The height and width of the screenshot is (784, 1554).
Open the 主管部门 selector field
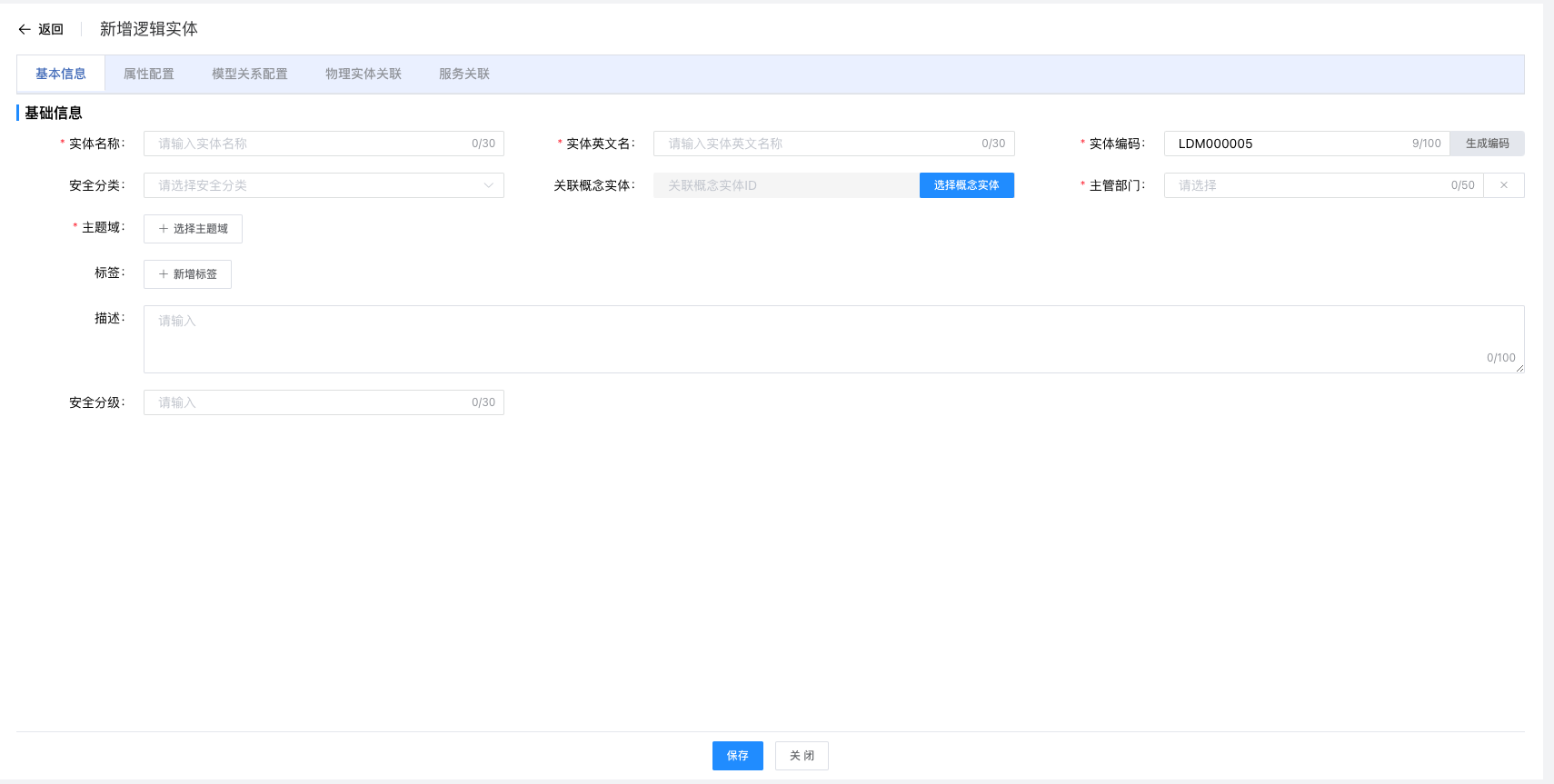tap(1309, 185)
